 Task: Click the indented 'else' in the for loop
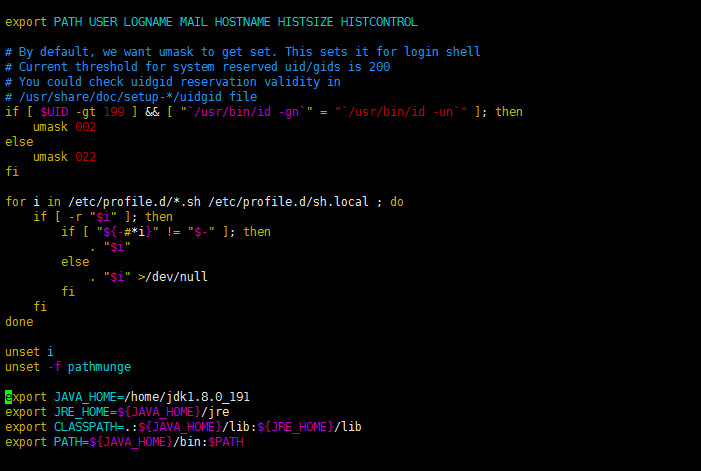point(75,262)
